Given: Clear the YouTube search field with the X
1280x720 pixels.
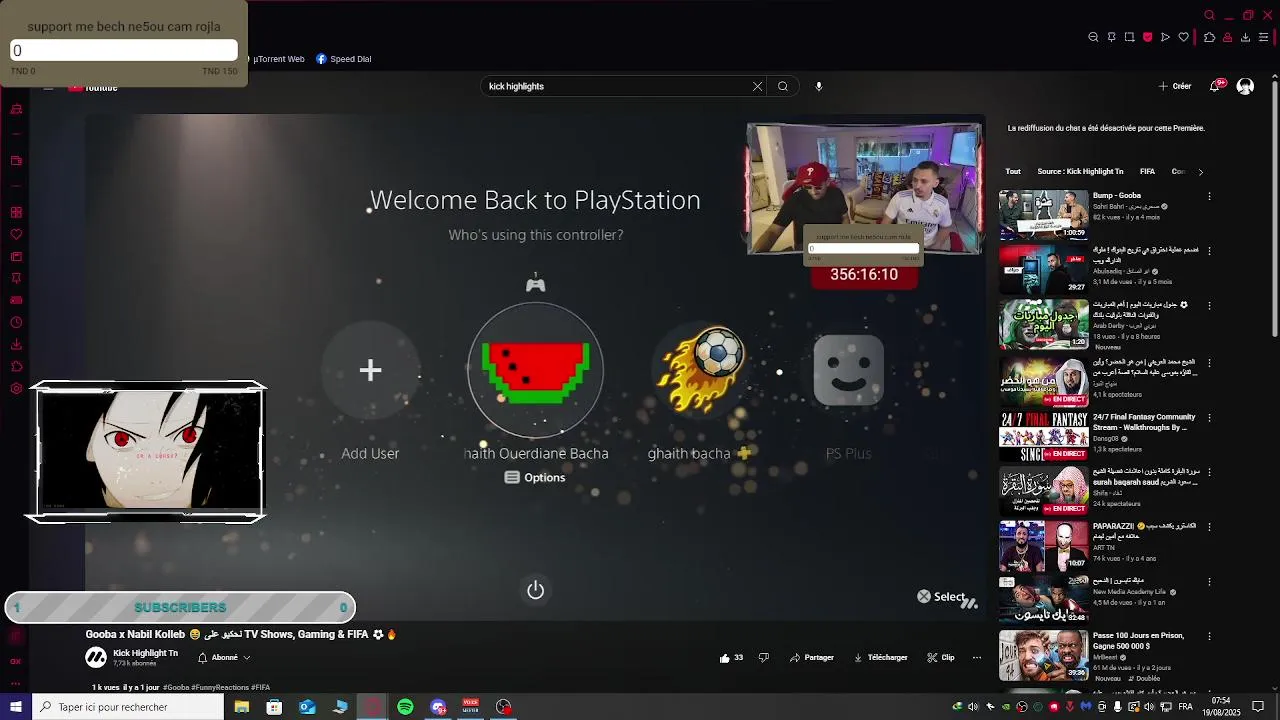Looking at the screenshot, I should coord(757,86).
